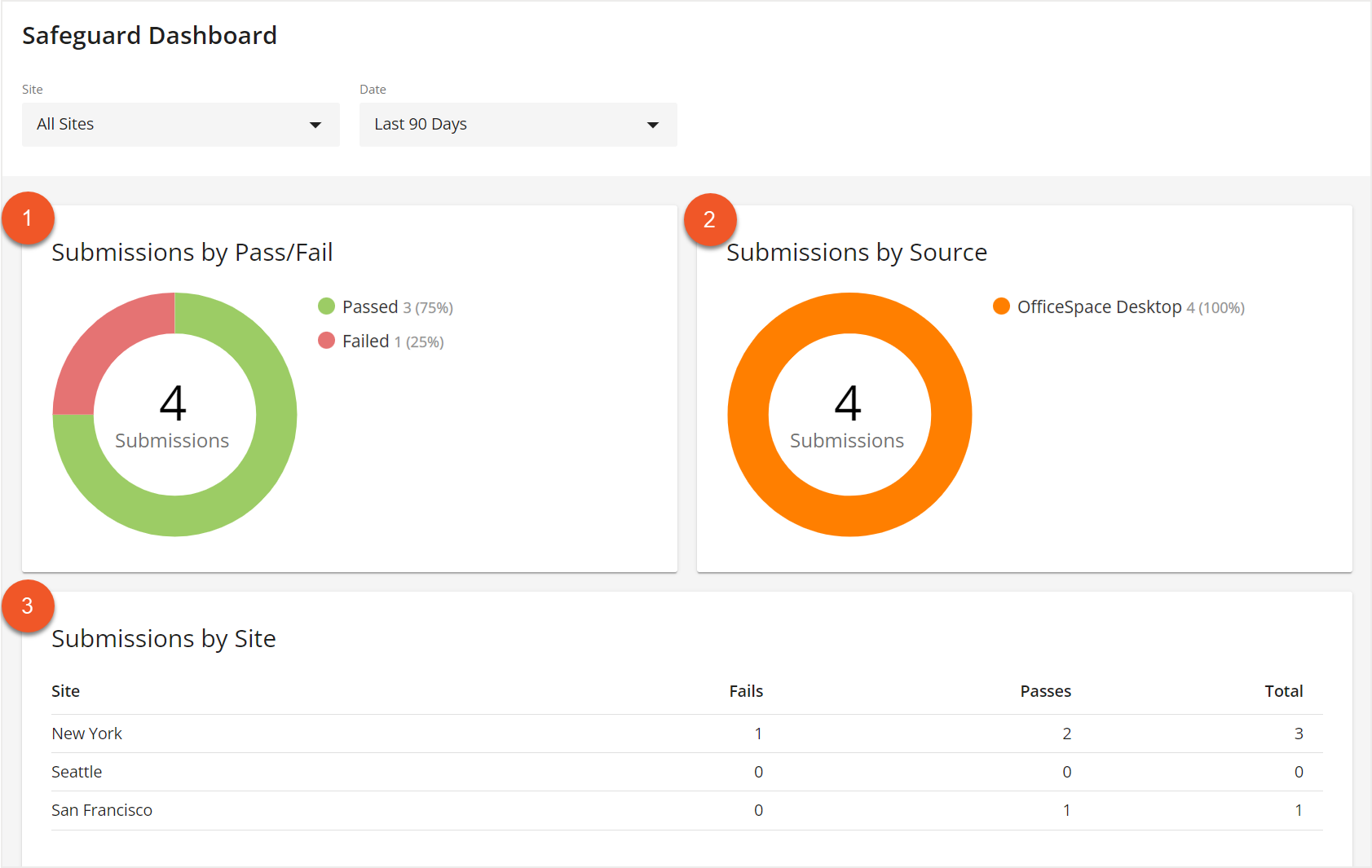
Task: Click the New York Fails value 1
Action: pyautogui.click(x=758, y=734)
